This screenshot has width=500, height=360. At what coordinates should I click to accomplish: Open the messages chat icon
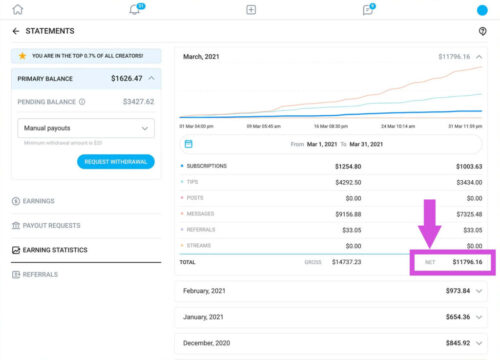point(368,10)
